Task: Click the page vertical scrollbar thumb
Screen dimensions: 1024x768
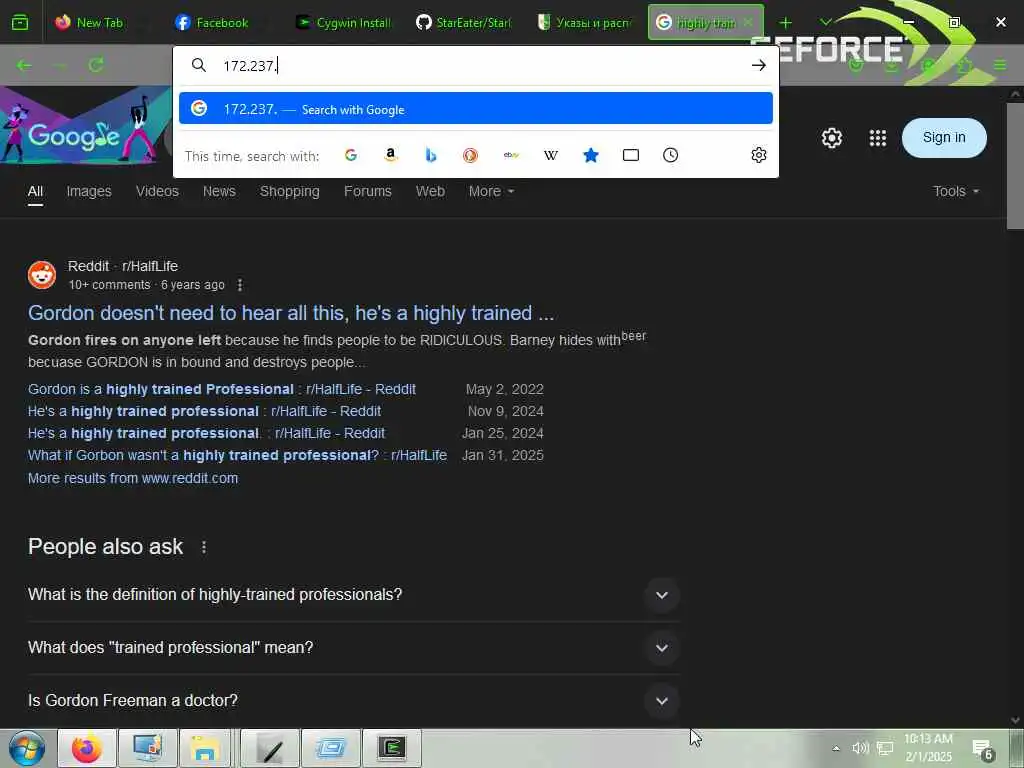Action: coord(1015,166)
